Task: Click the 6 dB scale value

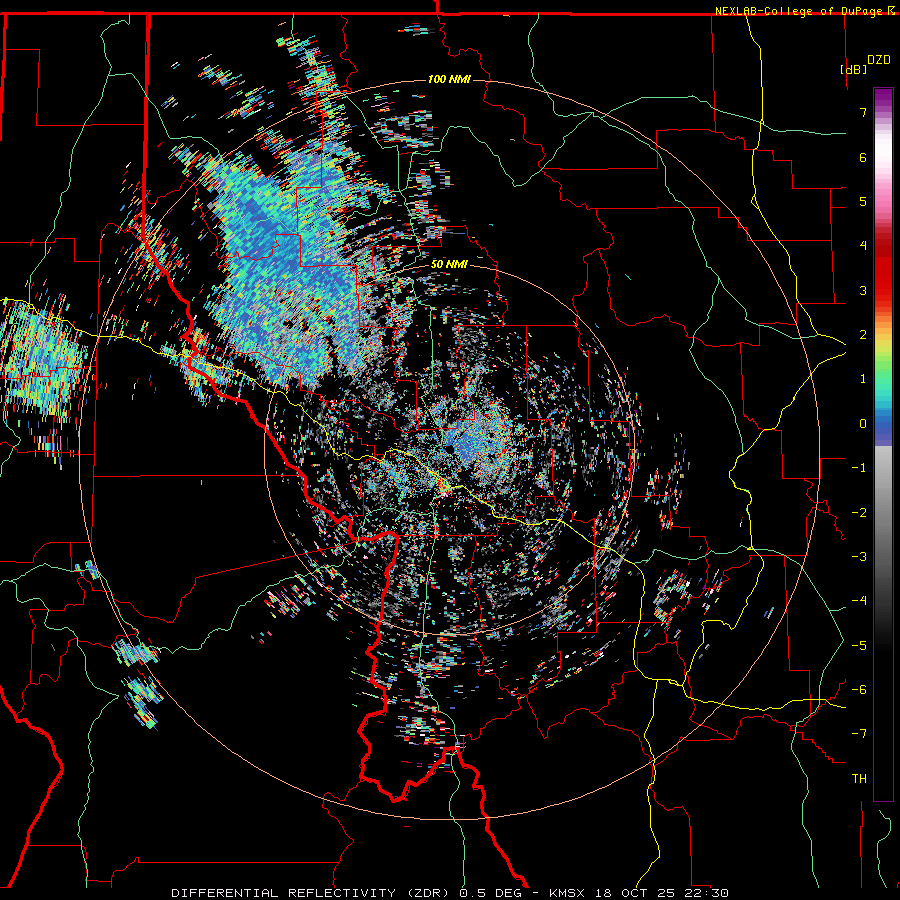Action: click(863, 157)
